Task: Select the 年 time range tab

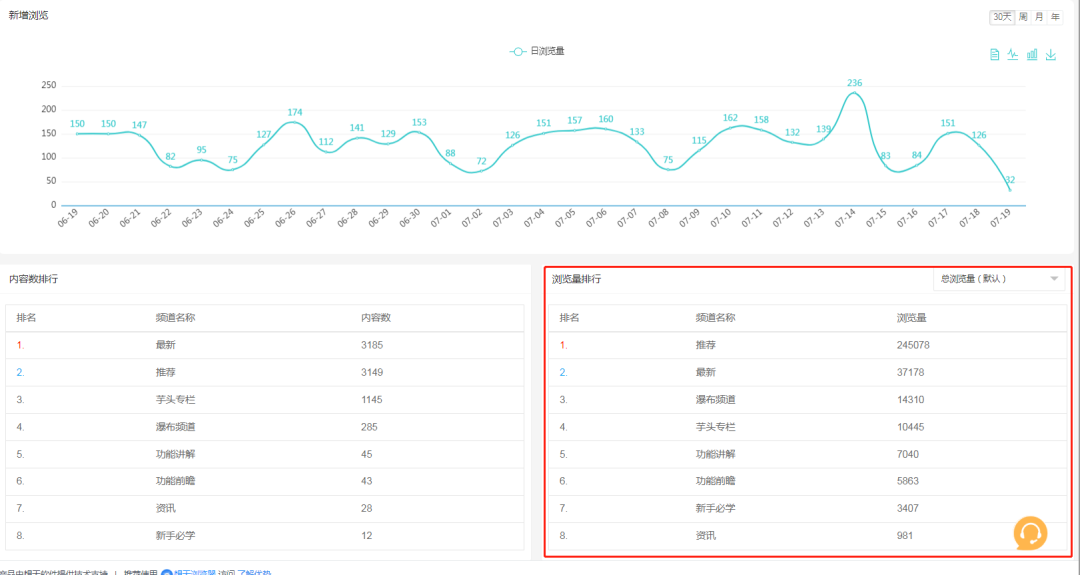Action: point(1055,17)
